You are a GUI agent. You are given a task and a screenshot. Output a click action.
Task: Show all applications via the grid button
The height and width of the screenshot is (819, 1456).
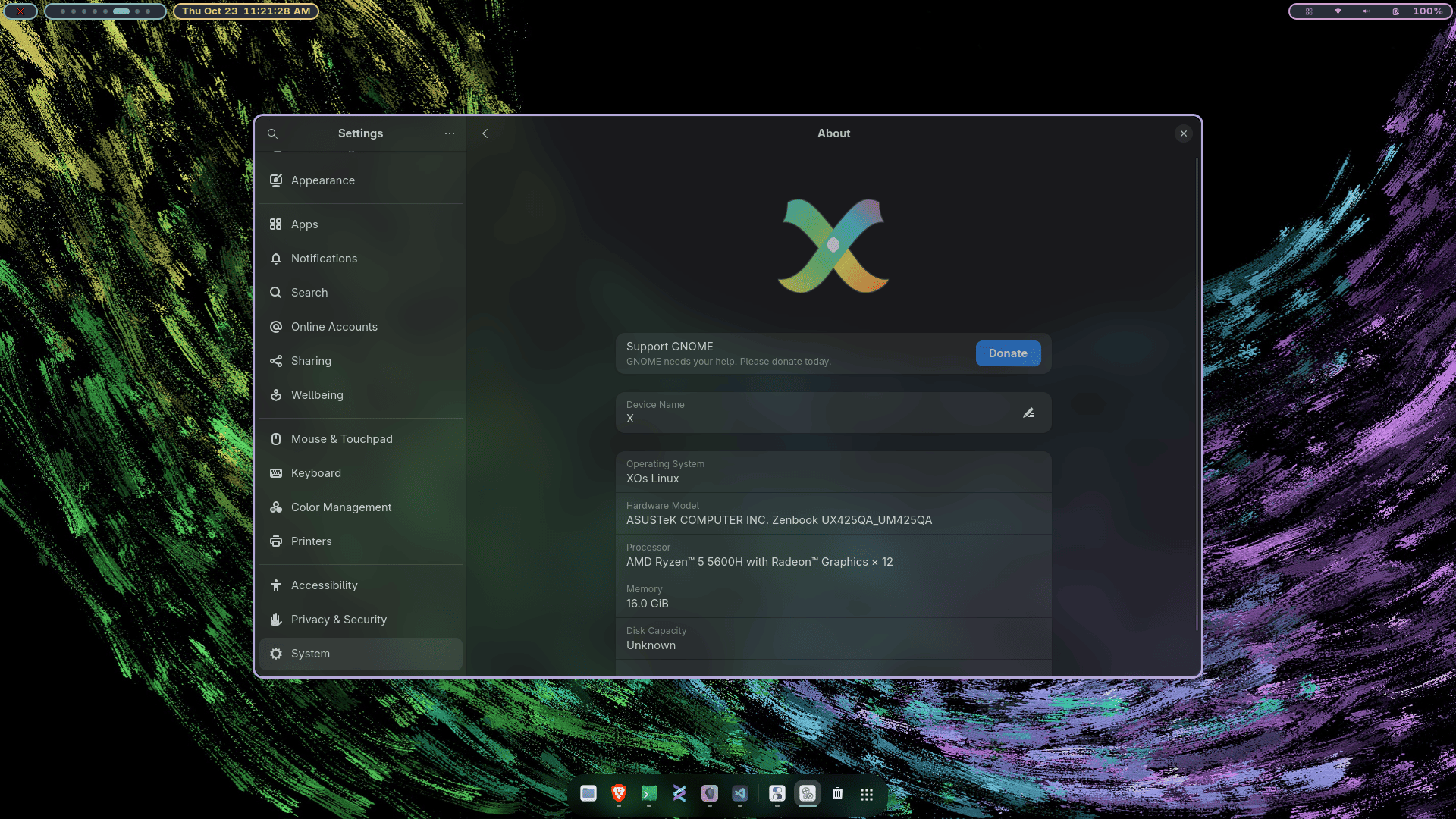(x=867, y=794)
